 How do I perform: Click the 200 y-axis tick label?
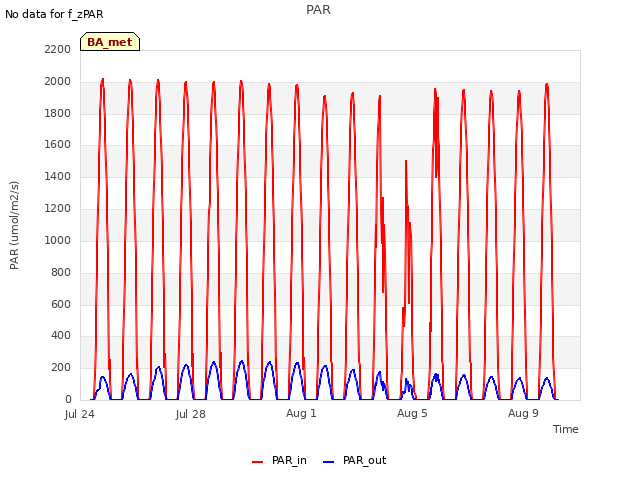61,368
